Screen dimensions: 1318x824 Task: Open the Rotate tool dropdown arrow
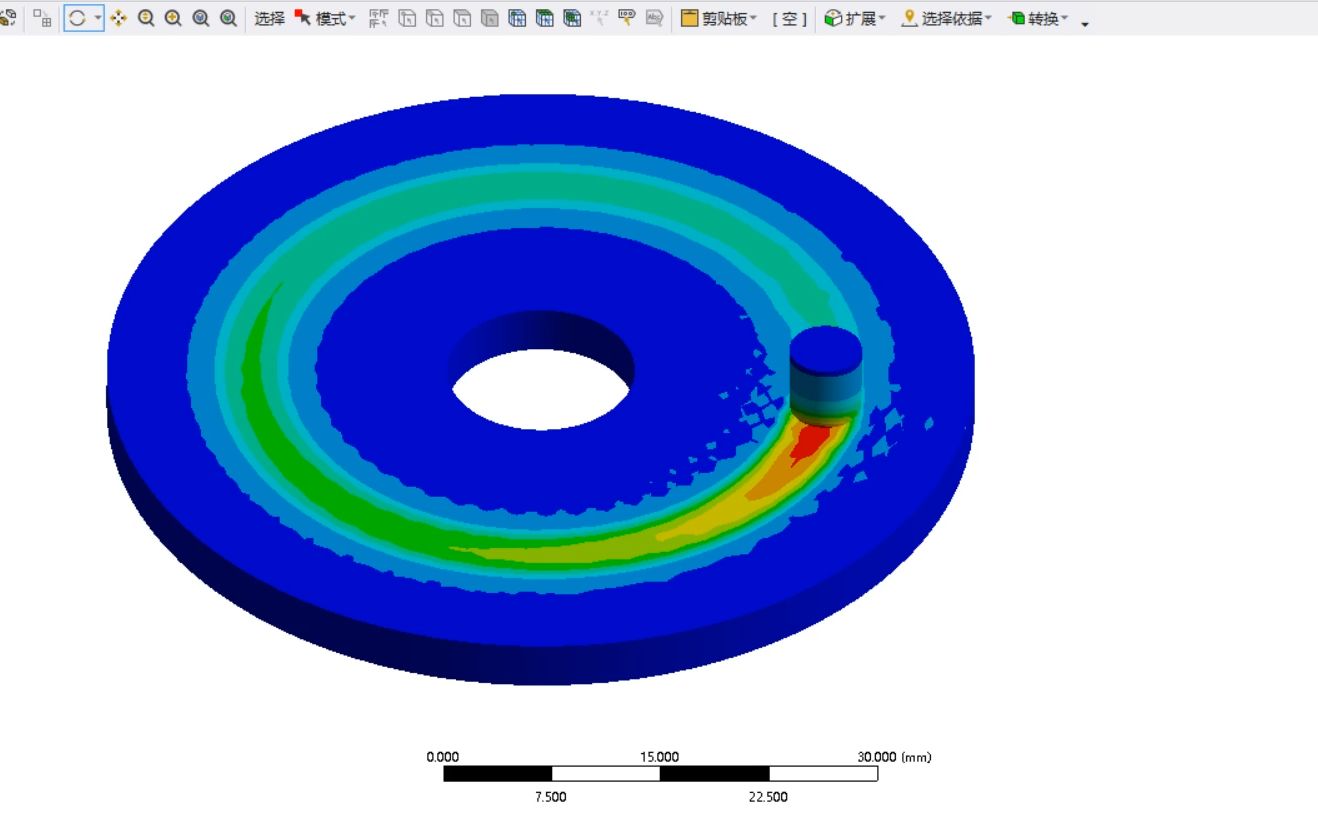[x=98, y=18]
